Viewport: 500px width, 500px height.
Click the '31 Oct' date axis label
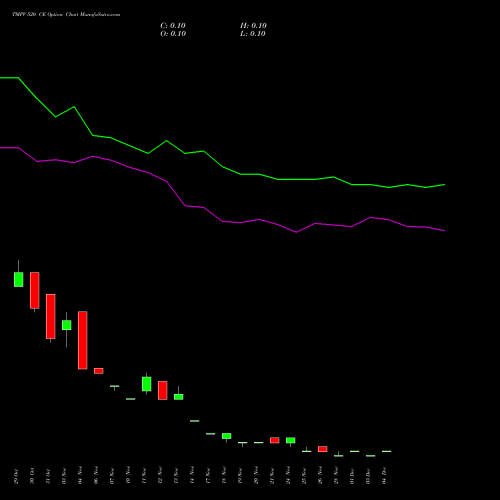point(48,476)
